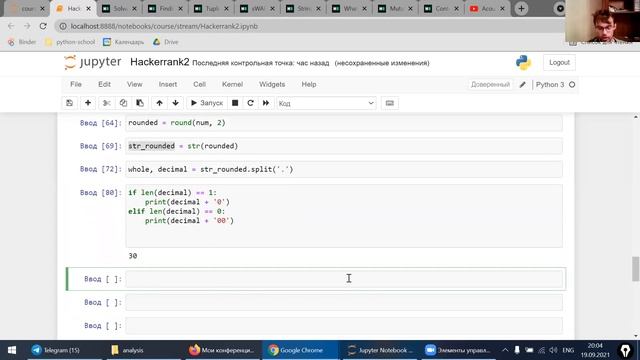Screen dimensions: 640x360
Task: Close the active Hackerrank2 browser tab
Action: (x=88, y=9)
